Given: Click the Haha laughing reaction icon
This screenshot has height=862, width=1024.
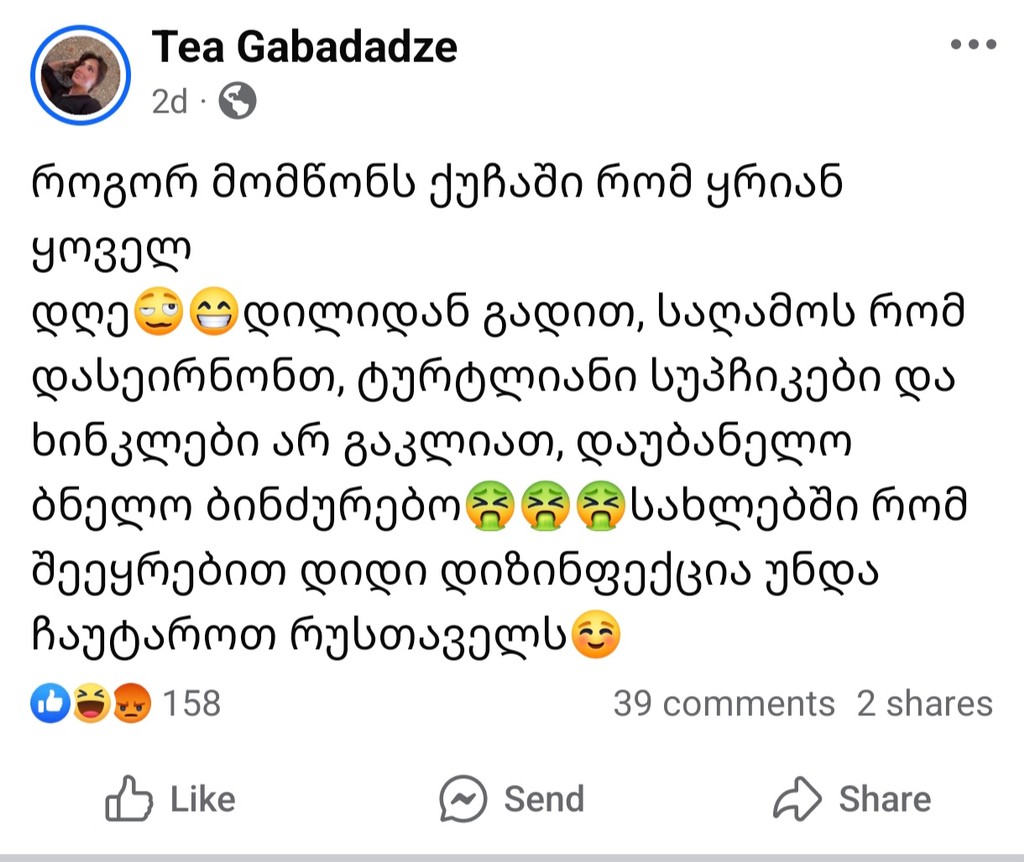Looking at the screenshot, I should click(91, 704).
